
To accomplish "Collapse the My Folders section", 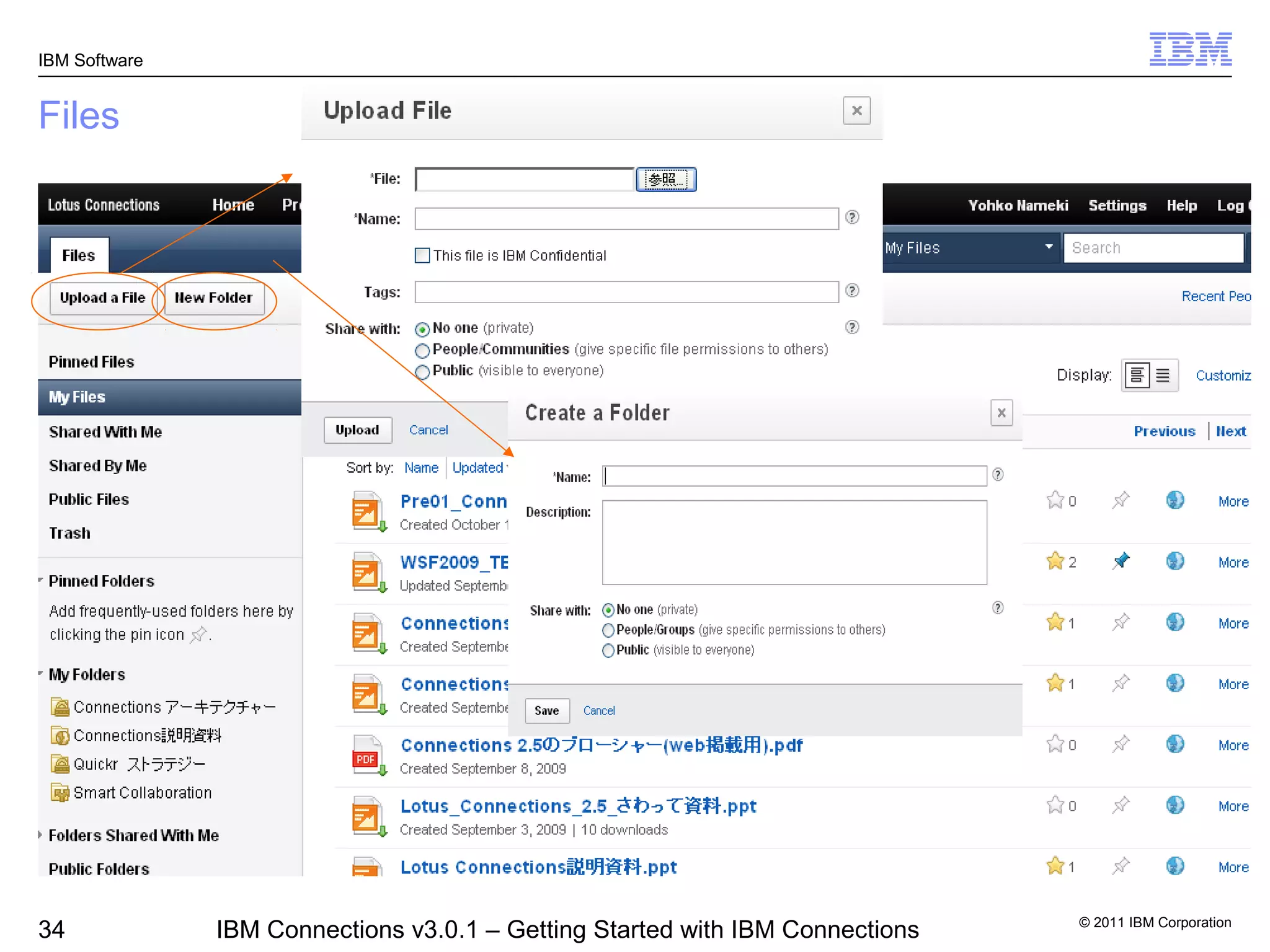I will 41,673.
